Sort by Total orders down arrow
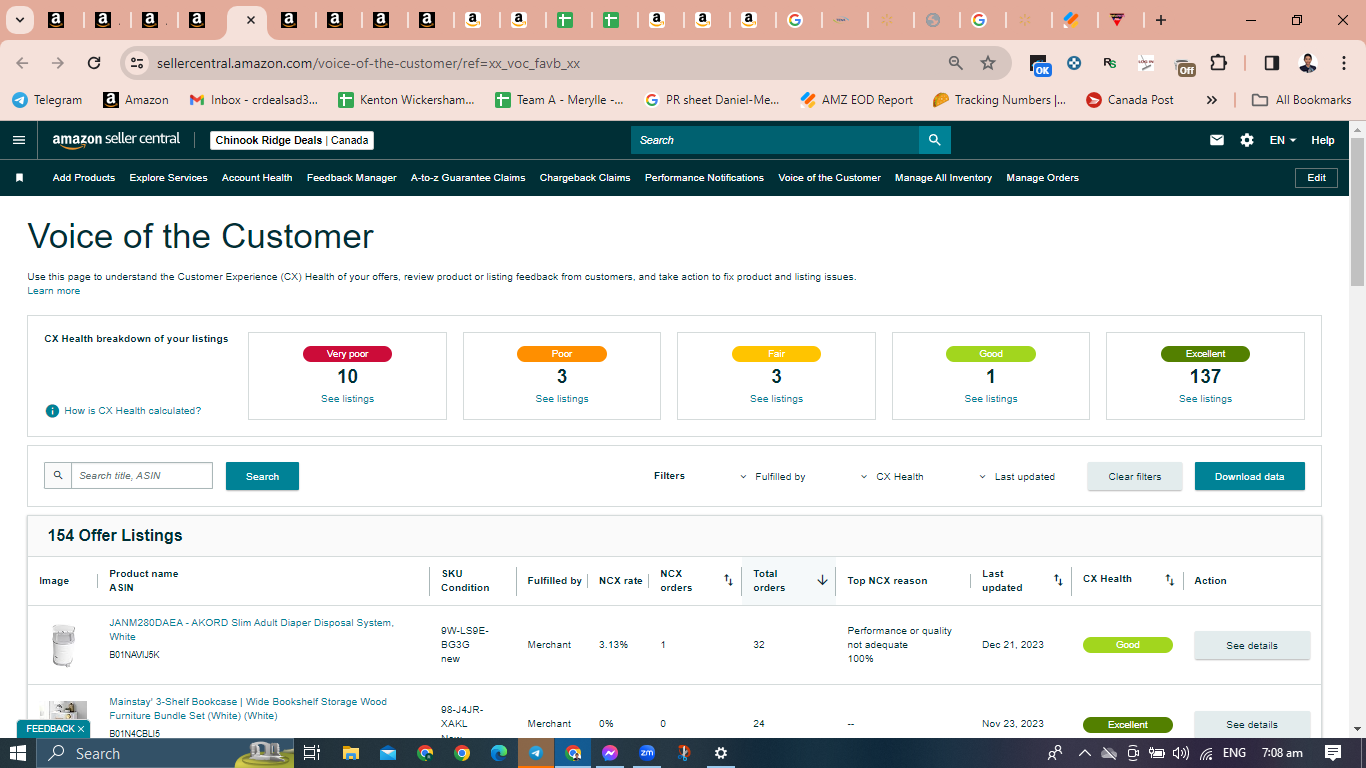Viewport: 1366px width, 768px height. [x=822, y=580]
